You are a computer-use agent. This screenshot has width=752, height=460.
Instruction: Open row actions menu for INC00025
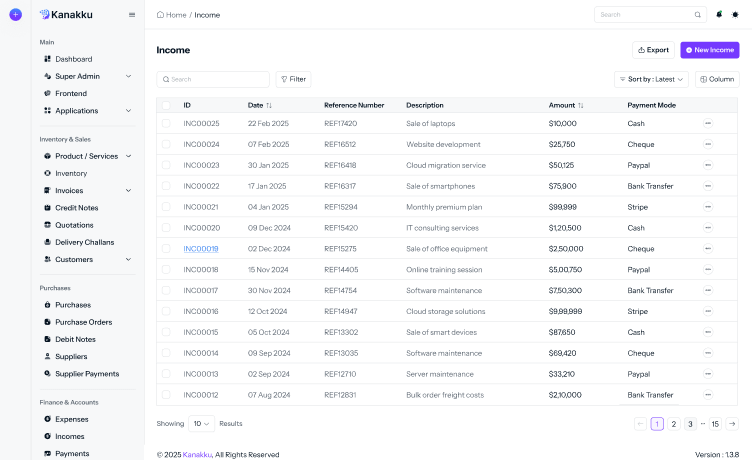click(x=708, y=123)
